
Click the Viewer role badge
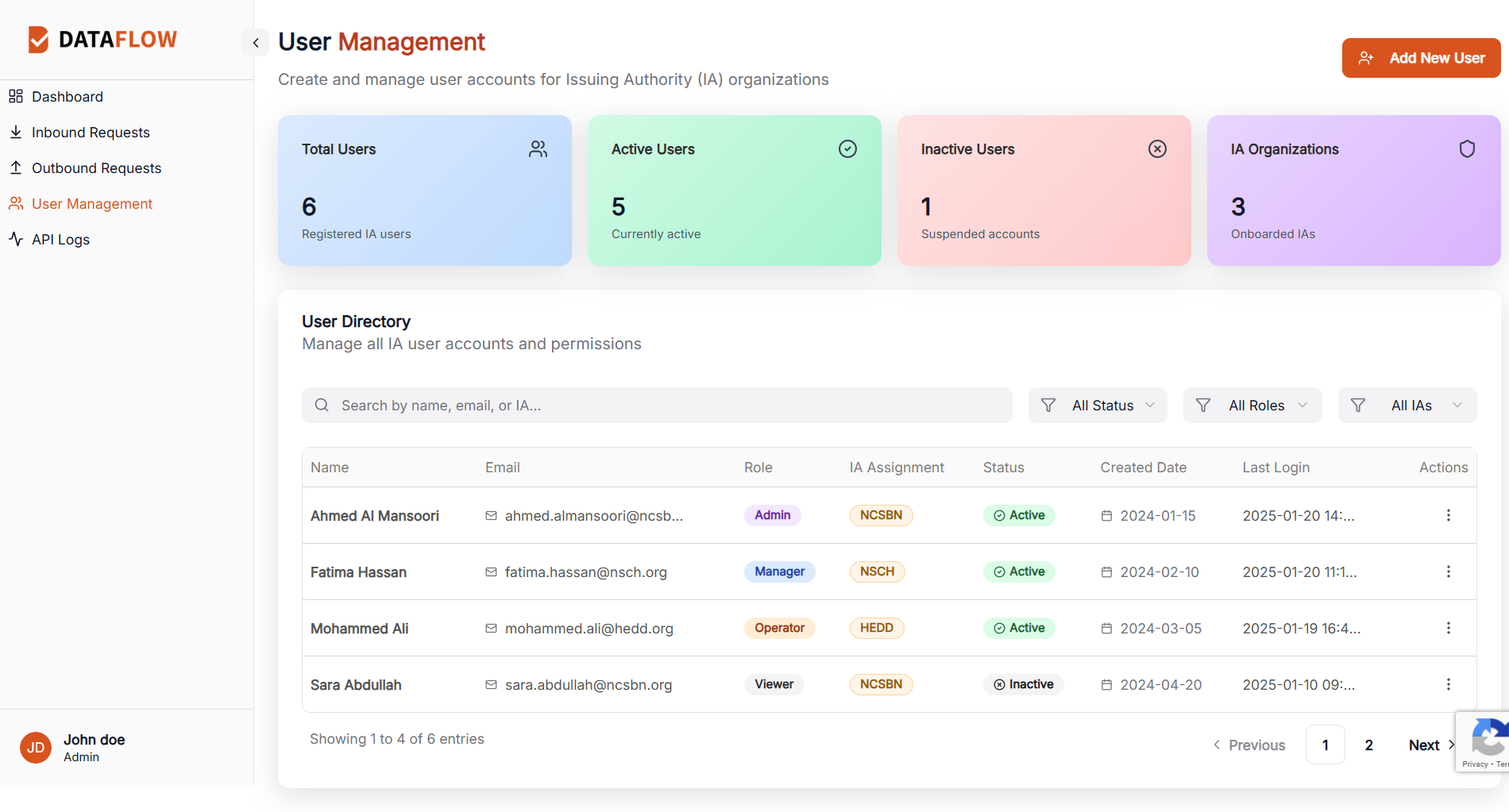774,684
